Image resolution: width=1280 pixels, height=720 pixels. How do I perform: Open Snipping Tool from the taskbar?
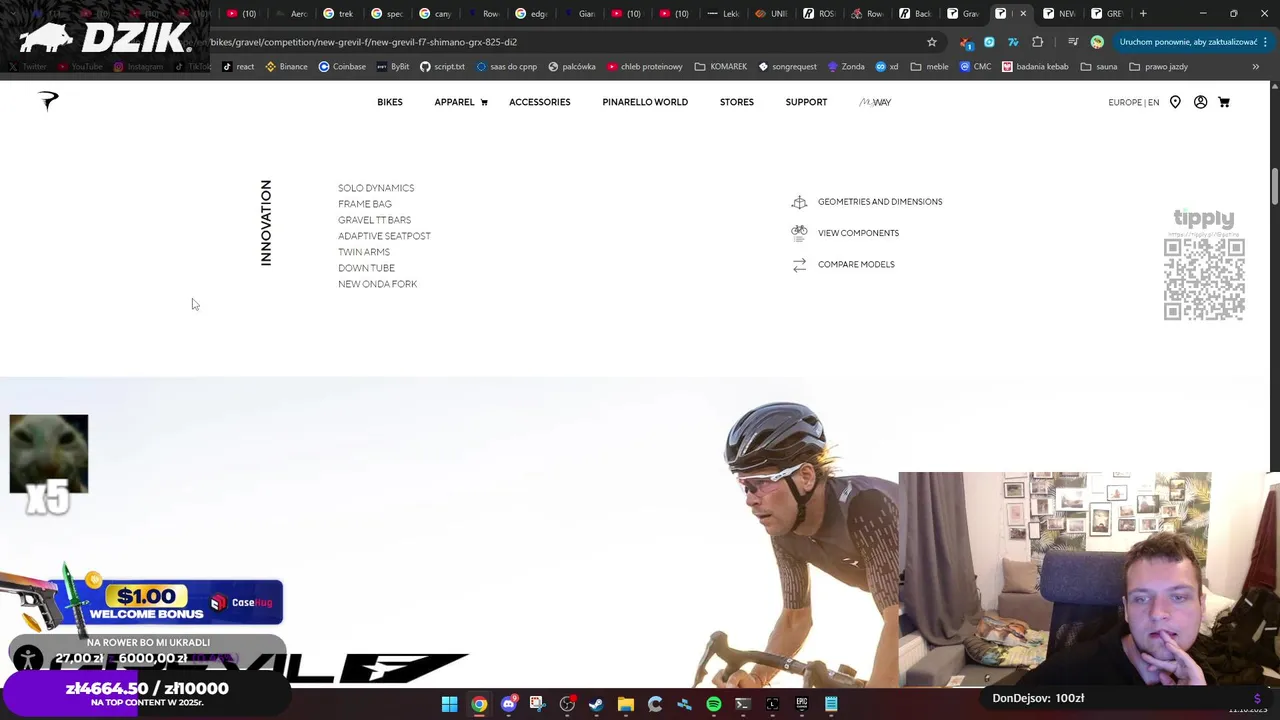(537, 704)
